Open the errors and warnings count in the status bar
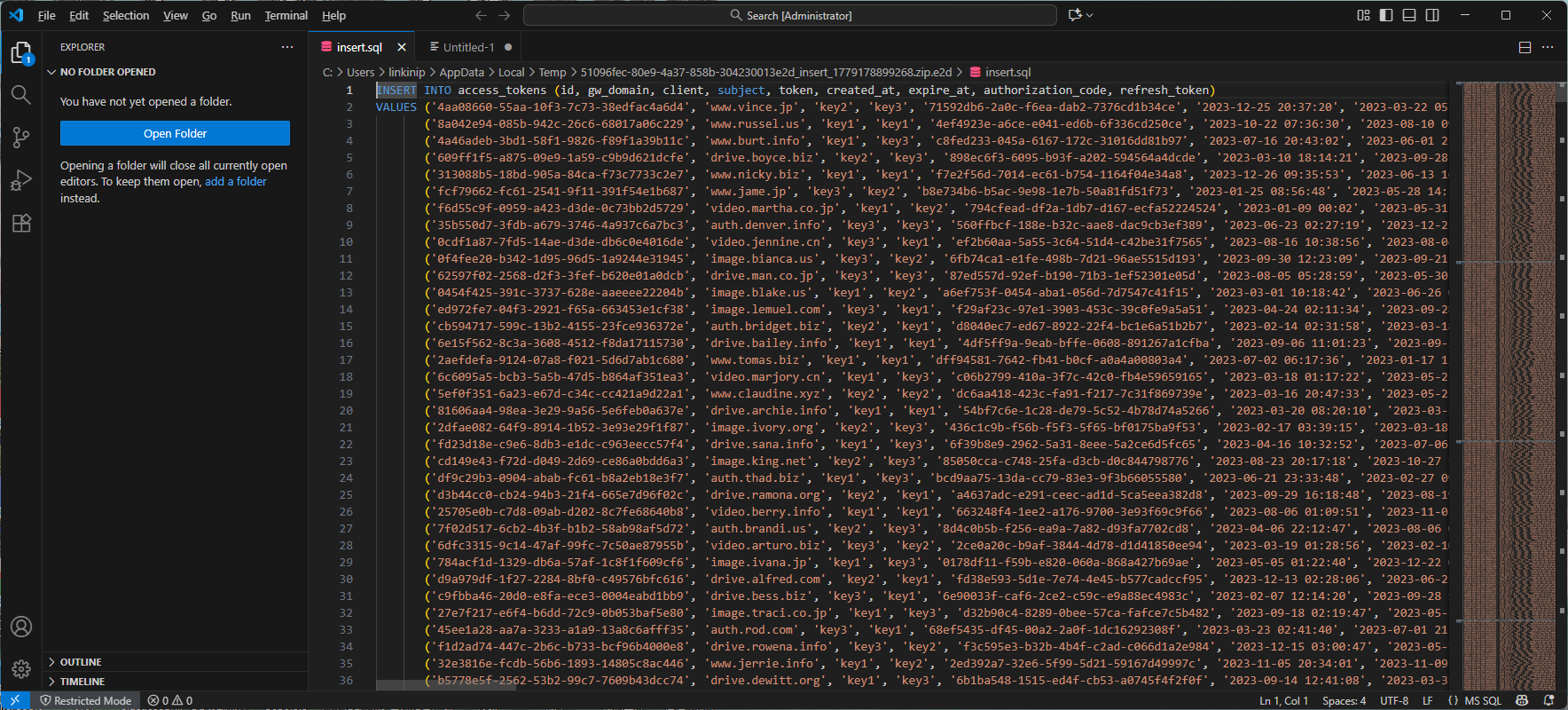The image size is (1568, 710). [x=170, y=700]
